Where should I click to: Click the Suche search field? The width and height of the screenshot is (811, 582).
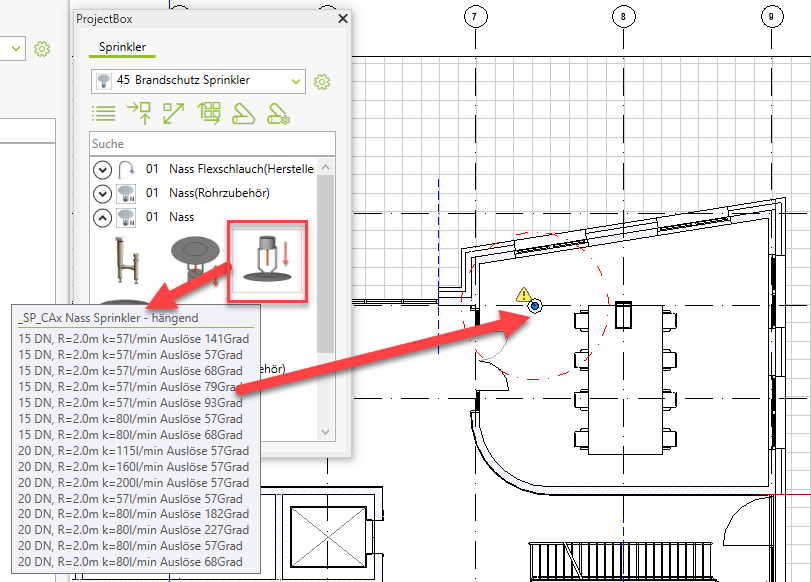pyautogui.click(x=210, y=144)
